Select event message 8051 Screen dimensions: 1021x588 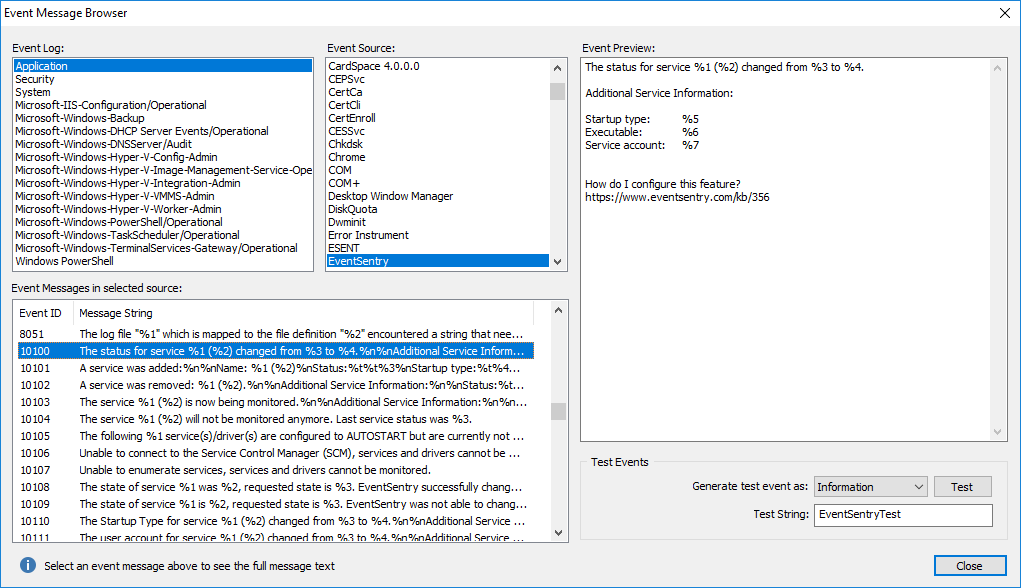(x=275, y=334)
